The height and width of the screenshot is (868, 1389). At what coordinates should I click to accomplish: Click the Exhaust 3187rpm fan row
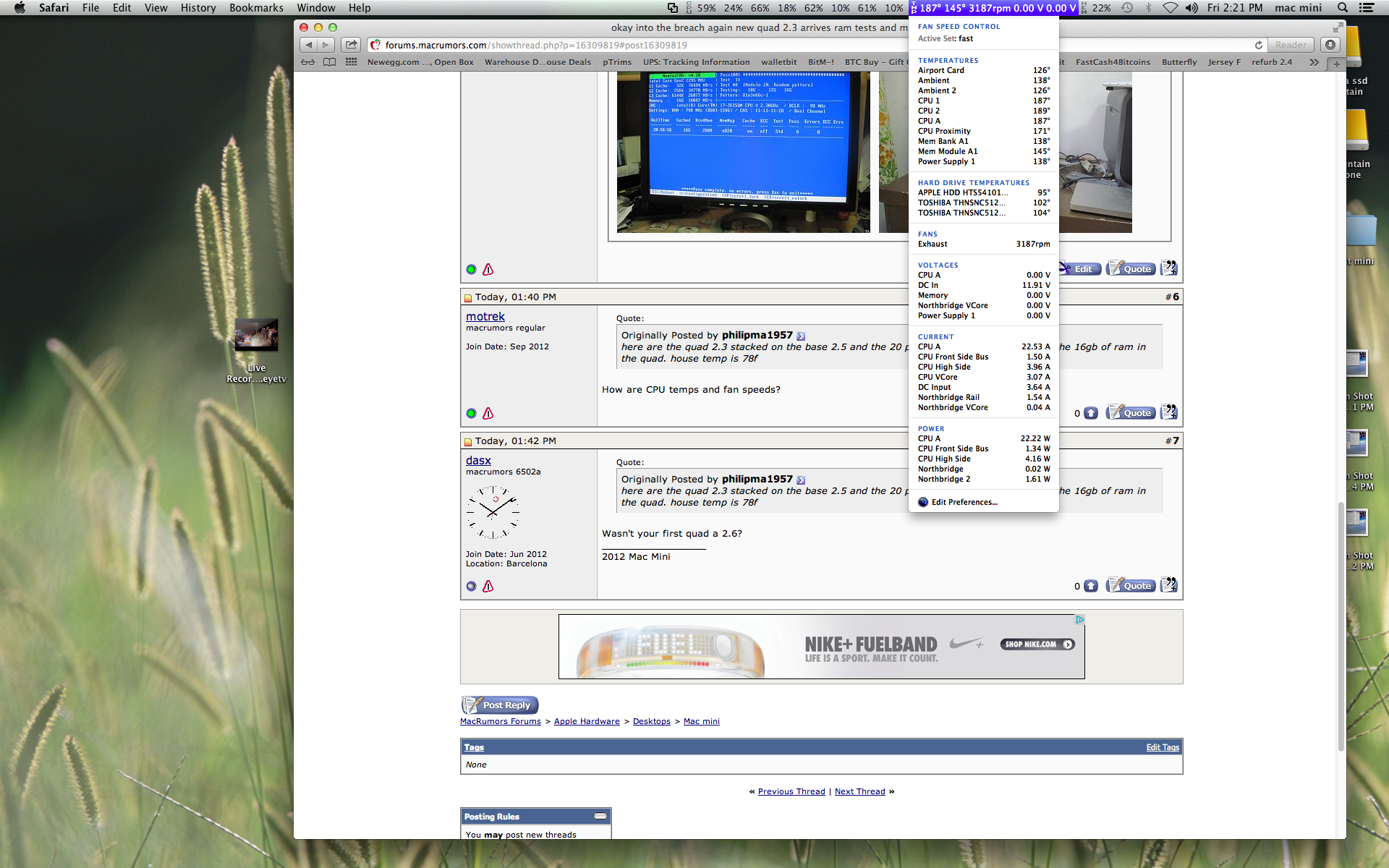point(984,244)
